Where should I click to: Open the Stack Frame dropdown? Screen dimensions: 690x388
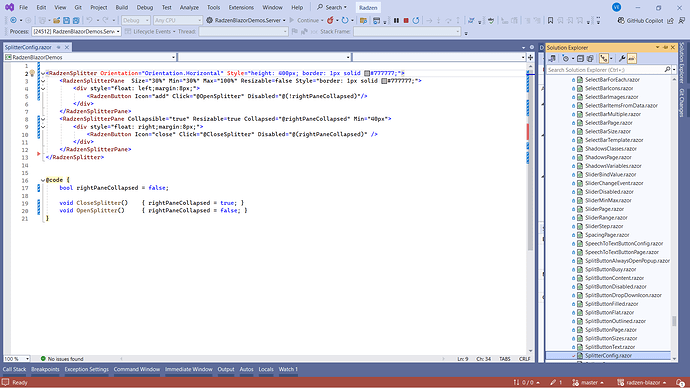(x=407, y=31)
